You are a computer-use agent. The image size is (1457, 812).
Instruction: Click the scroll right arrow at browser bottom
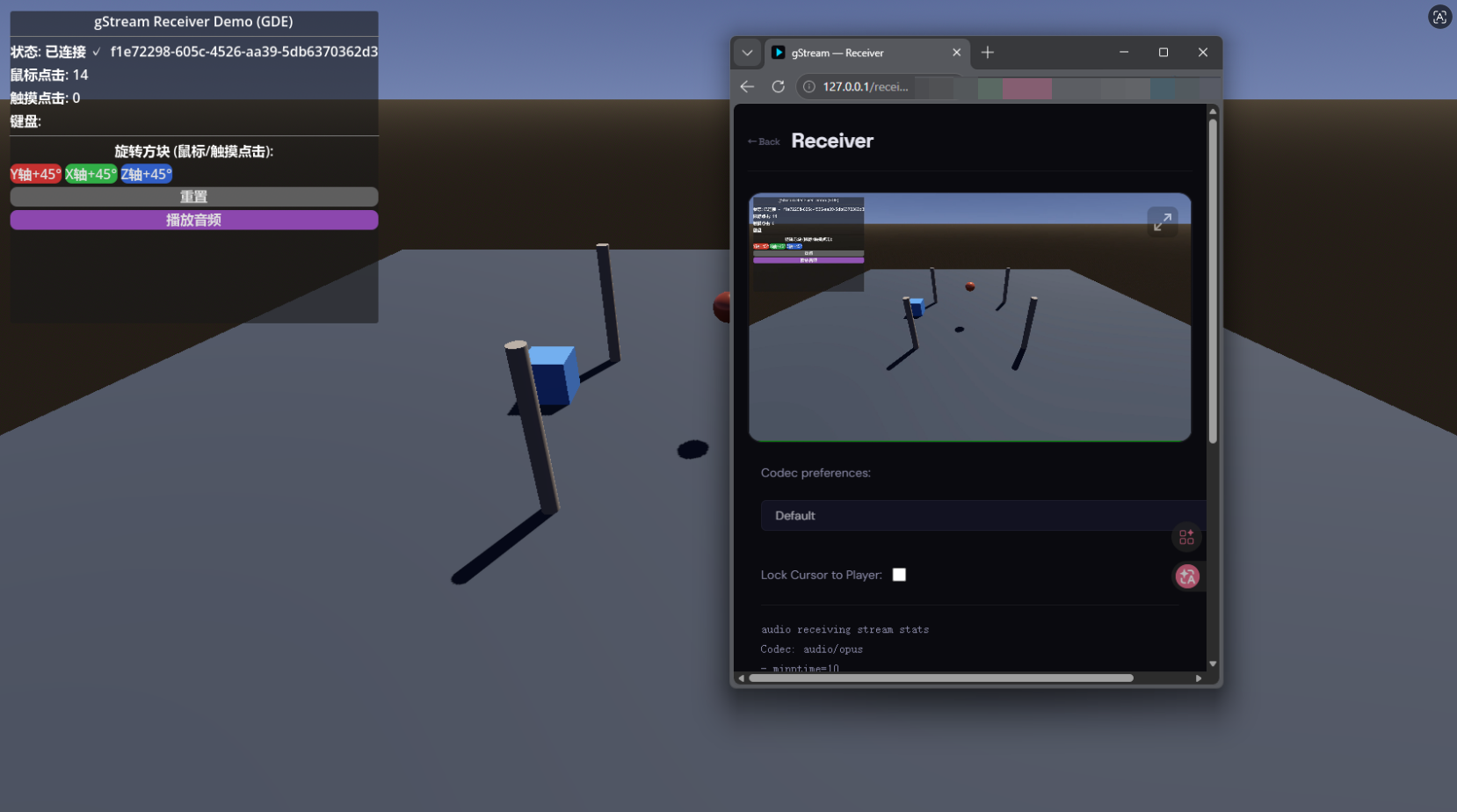pos(1199,678)
